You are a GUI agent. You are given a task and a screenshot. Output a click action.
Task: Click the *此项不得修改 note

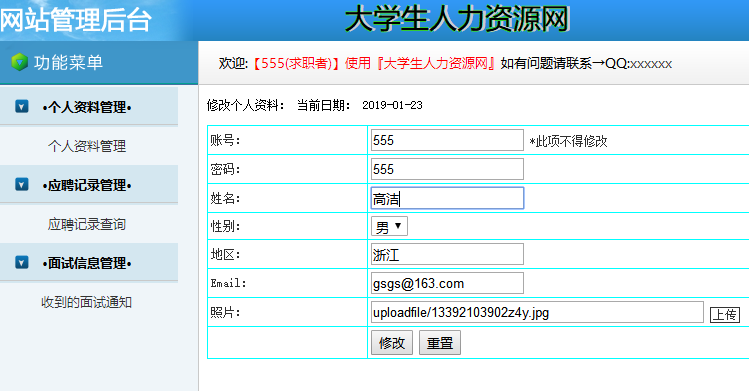click(568, 141)
